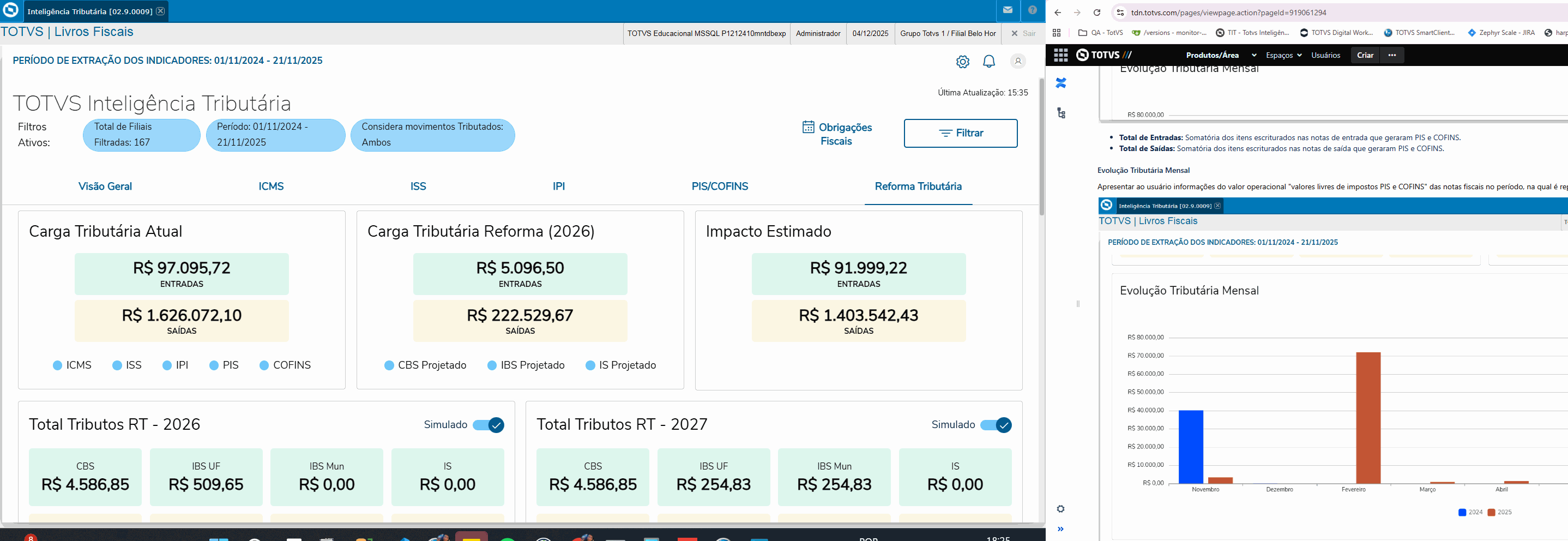Click the TOTVS Educacional MSSQL environment button

tap(707, 33)
